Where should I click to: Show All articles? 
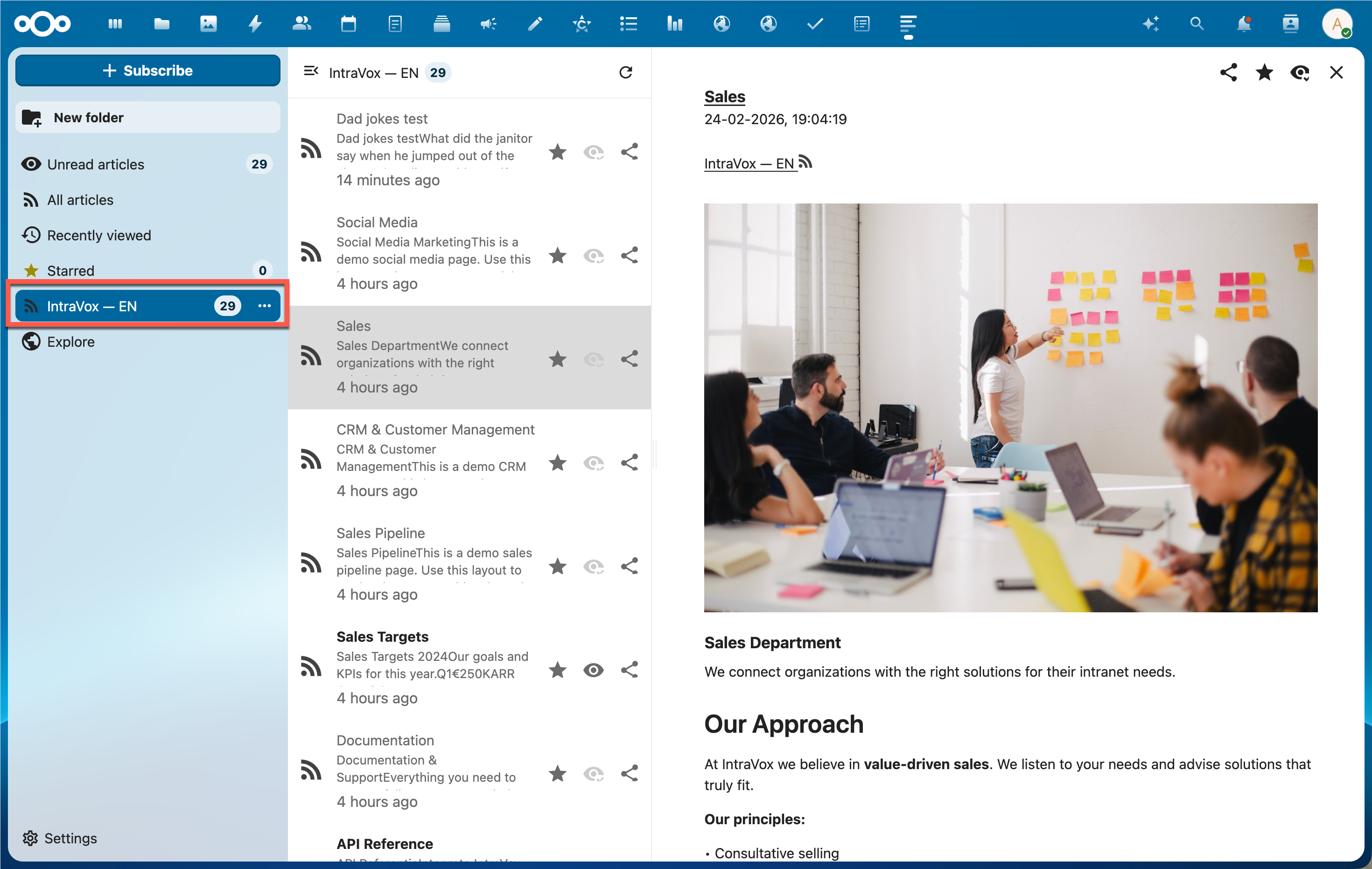pyautogui.click(x=147, y=199)
